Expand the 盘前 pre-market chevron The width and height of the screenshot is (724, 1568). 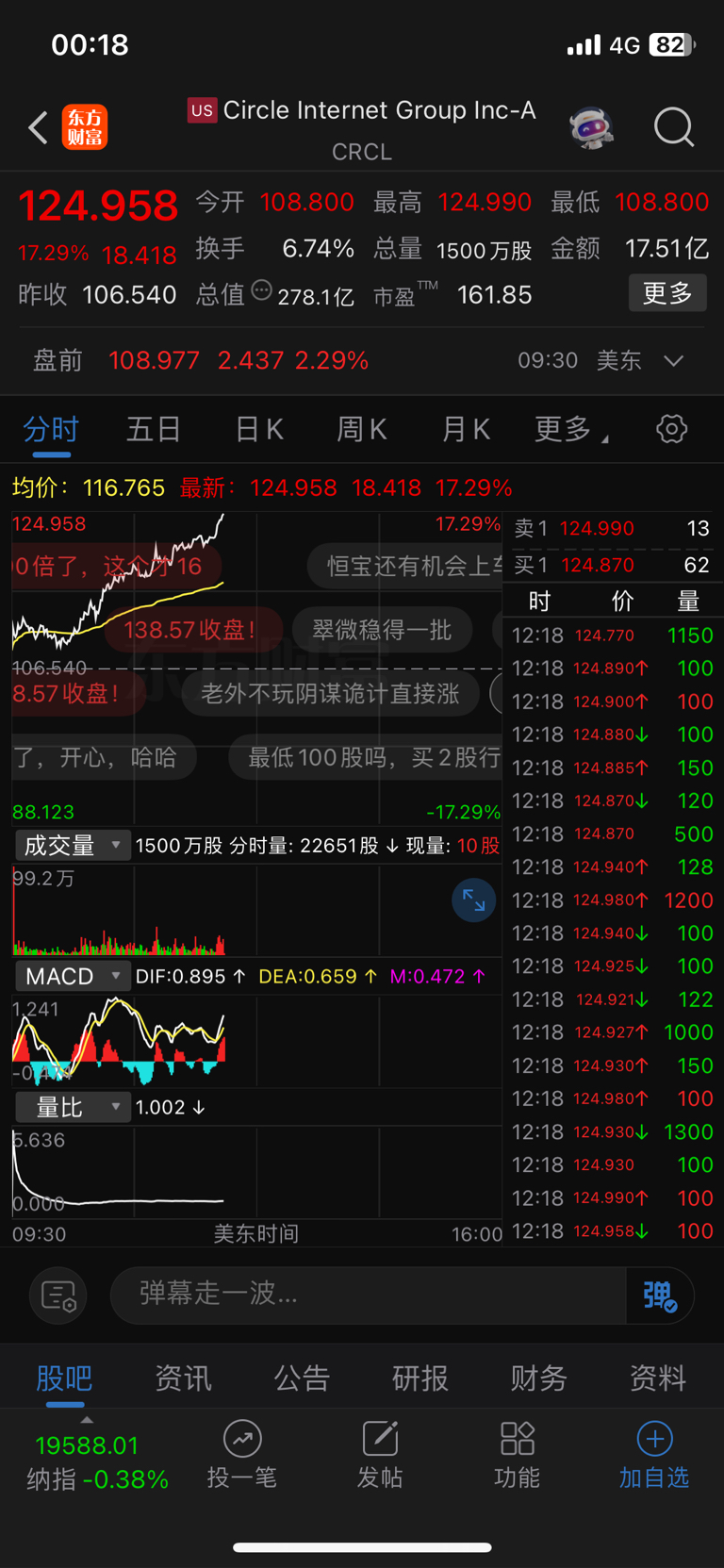[x=673, y=361]
